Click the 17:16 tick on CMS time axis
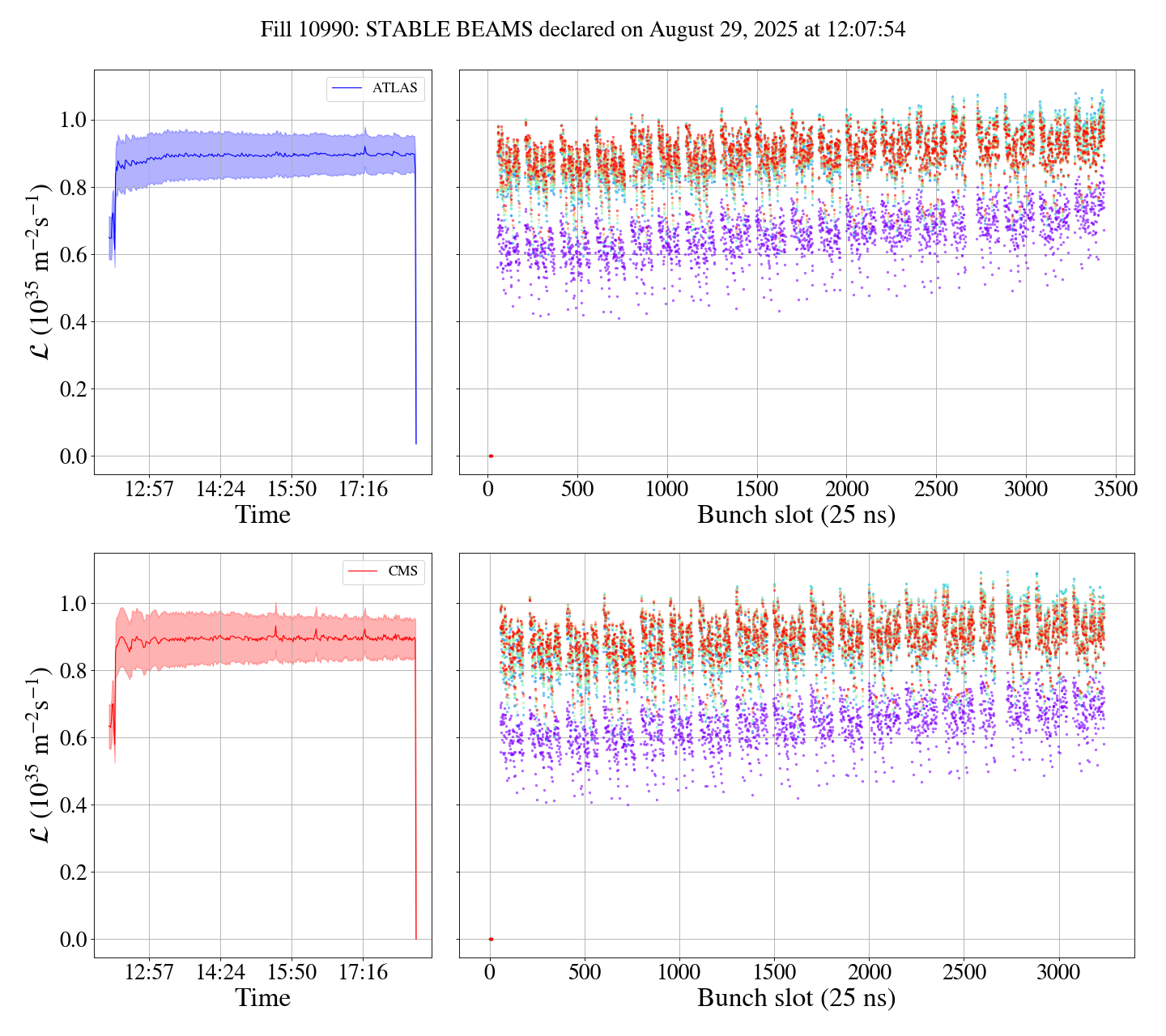The height and width of the screenshot is (1036, 1166). point(363,972)
